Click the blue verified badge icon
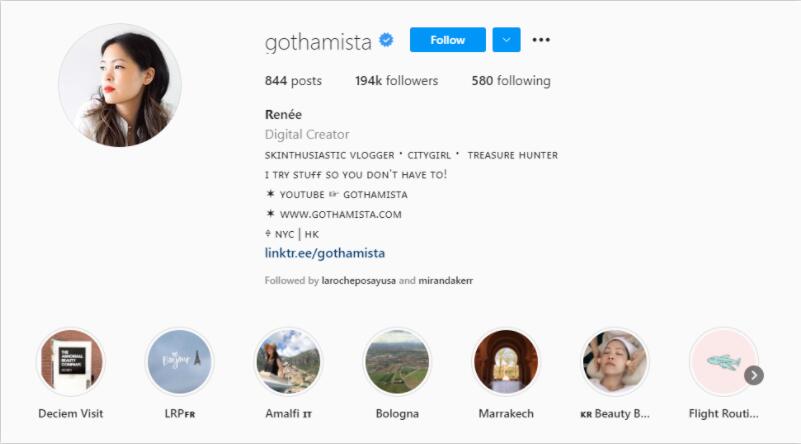The height and width of the screenshot is (444, 801). 386,41
